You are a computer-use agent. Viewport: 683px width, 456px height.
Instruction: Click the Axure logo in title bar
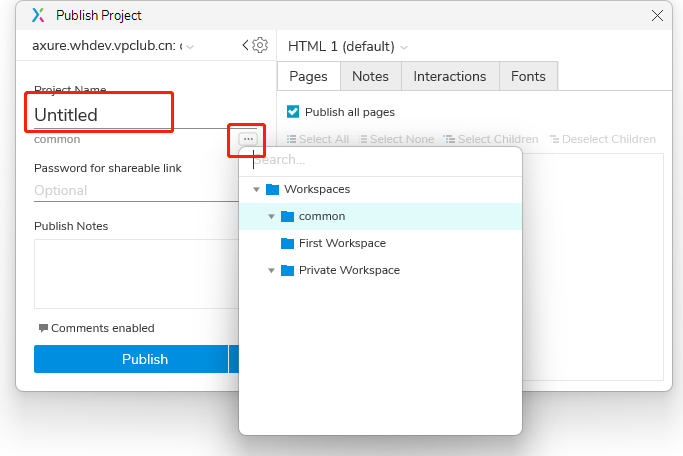coord(38,15)
